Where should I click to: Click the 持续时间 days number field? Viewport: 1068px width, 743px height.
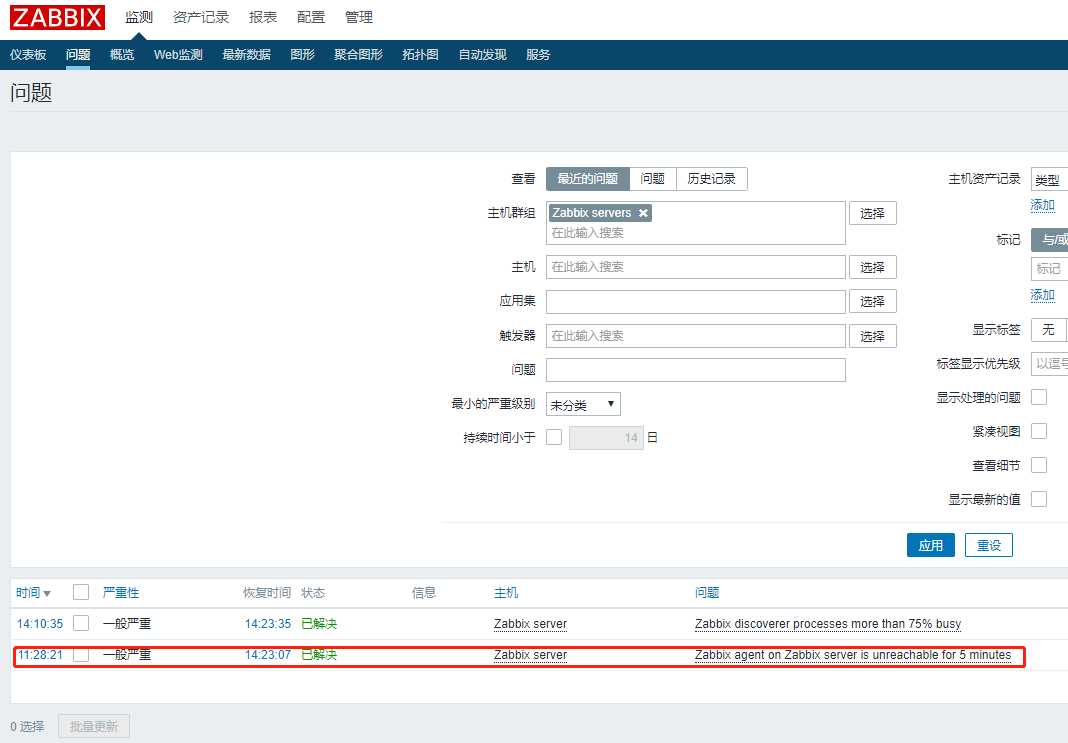(606, 438)
